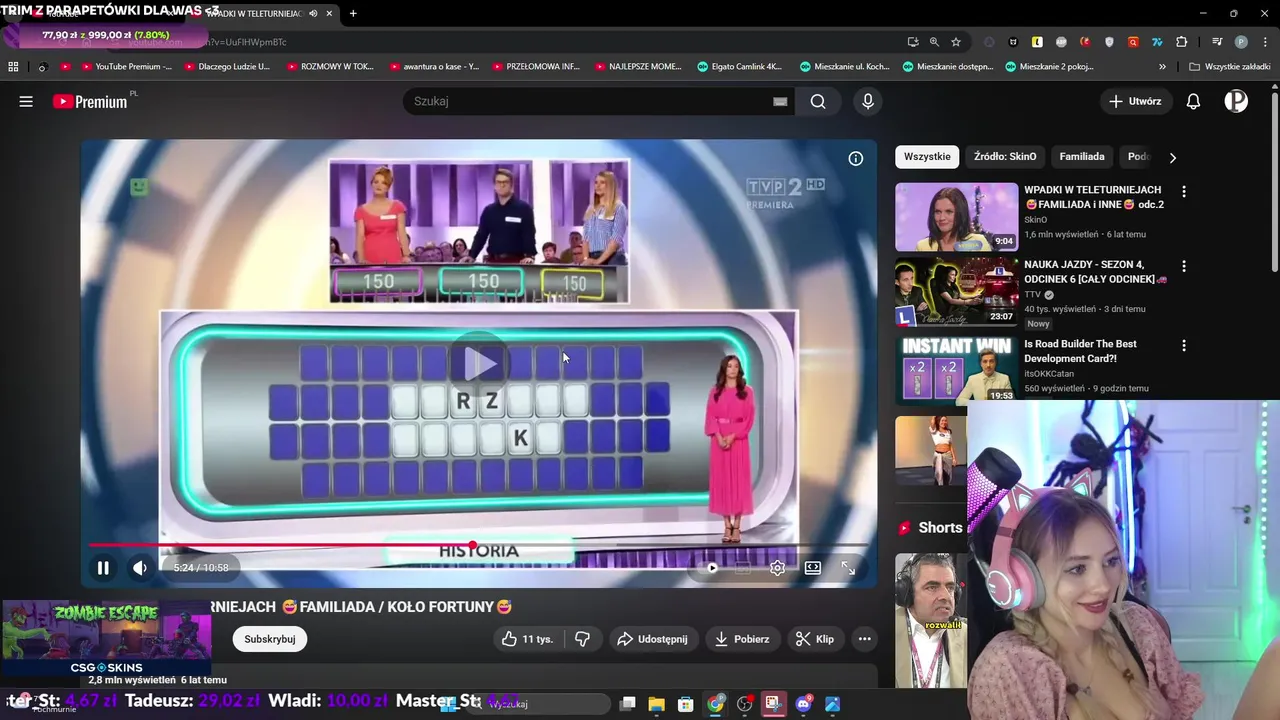Click the Wyszukaj taskbar search box
Viewport: 1280px width, 720px height.
click(x=540, y=704)
